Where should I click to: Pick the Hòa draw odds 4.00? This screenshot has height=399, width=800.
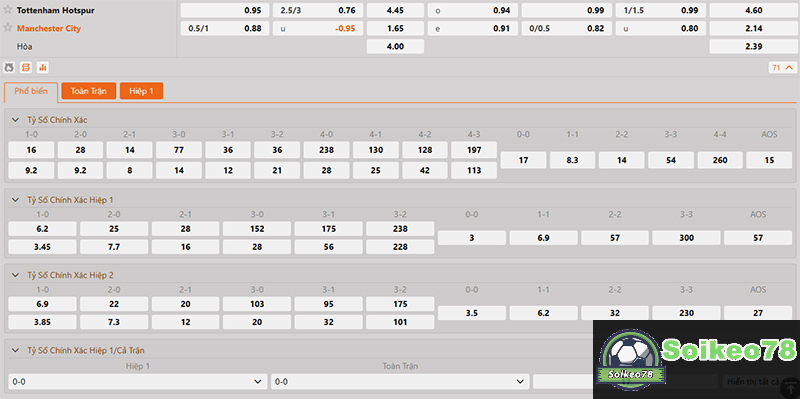[x=395, y=46]
